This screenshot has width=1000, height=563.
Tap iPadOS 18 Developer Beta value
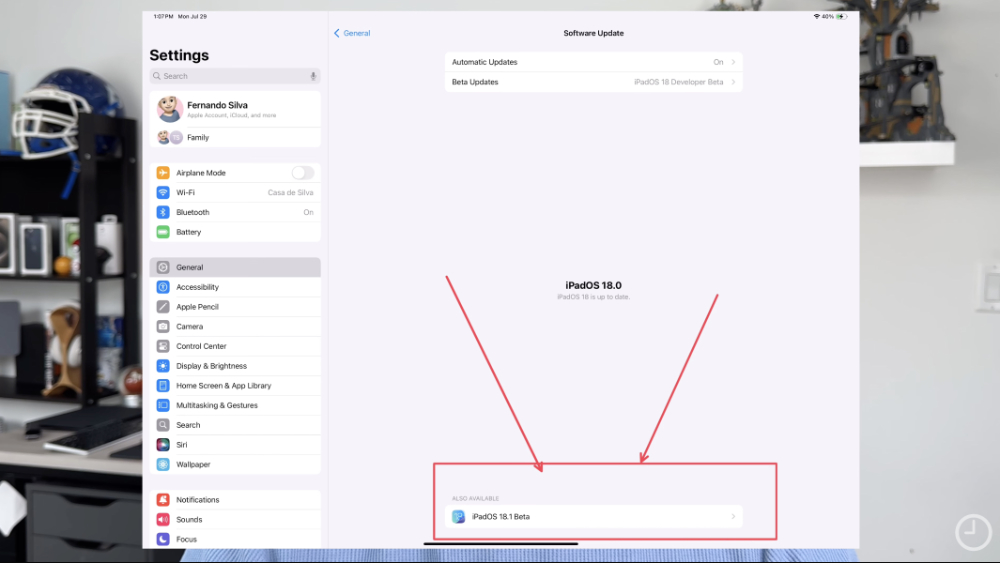(x=679, y=82)
